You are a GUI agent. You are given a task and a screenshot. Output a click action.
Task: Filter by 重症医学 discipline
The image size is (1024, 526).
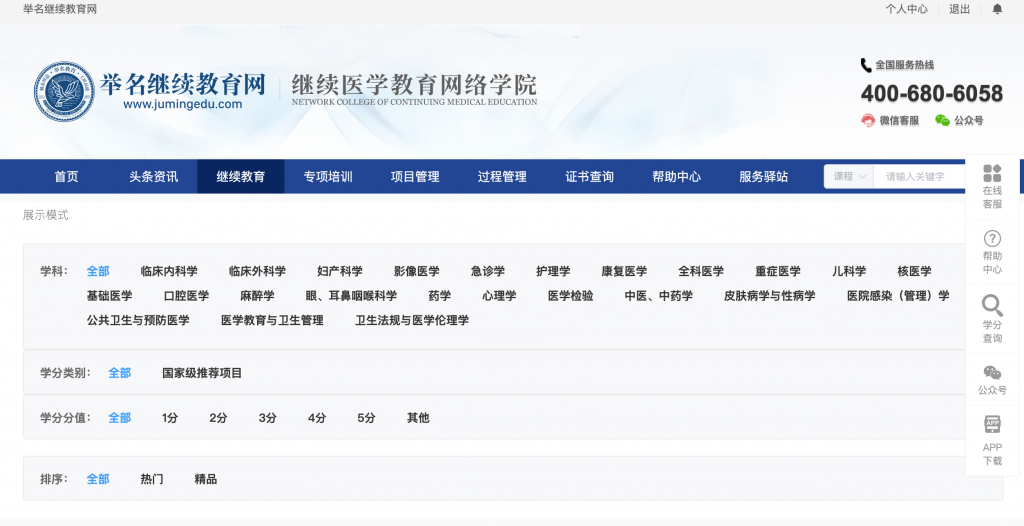tap(778, 271)
